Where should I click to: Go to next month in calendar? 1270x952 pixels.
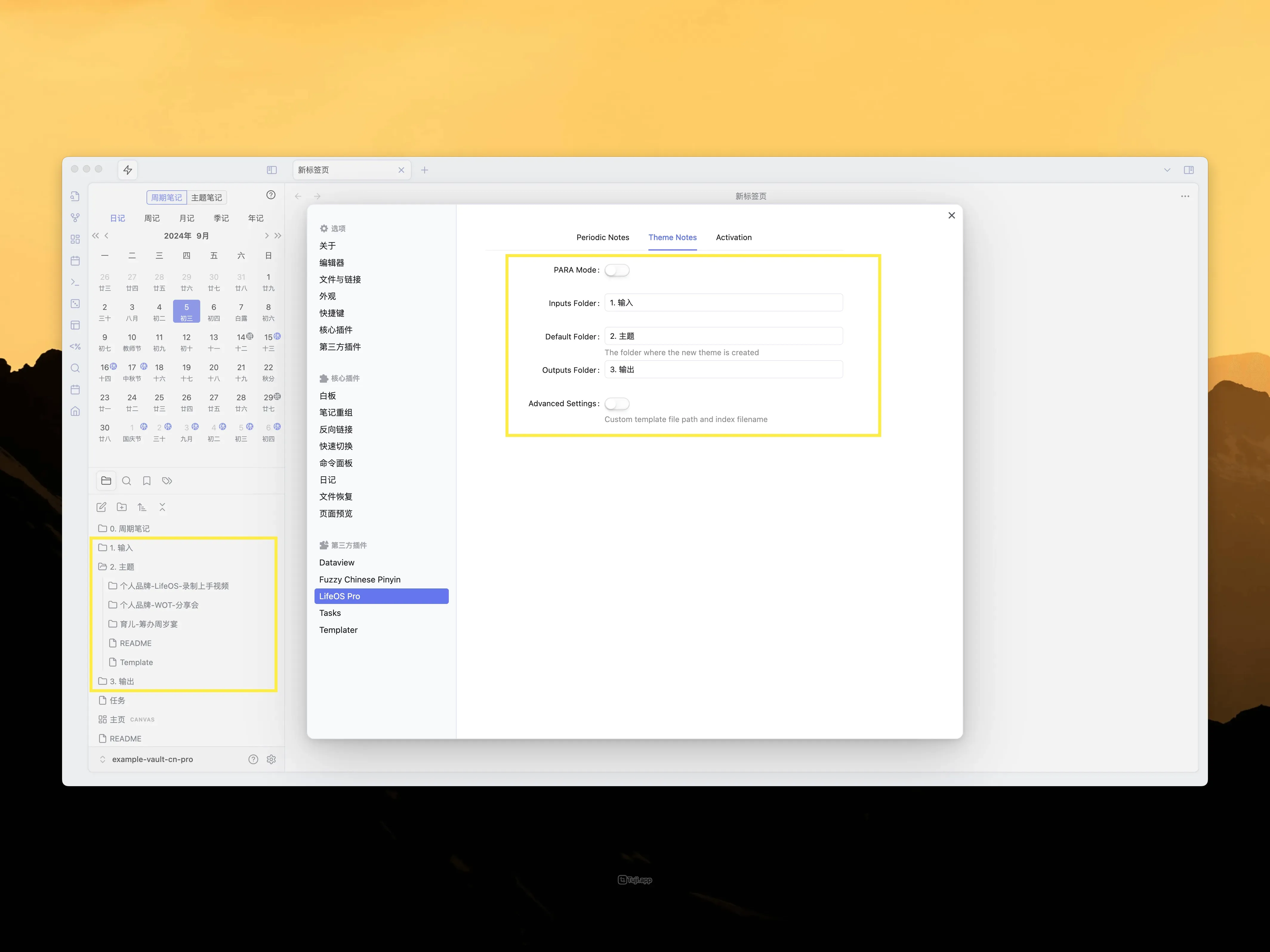point(266,236)
